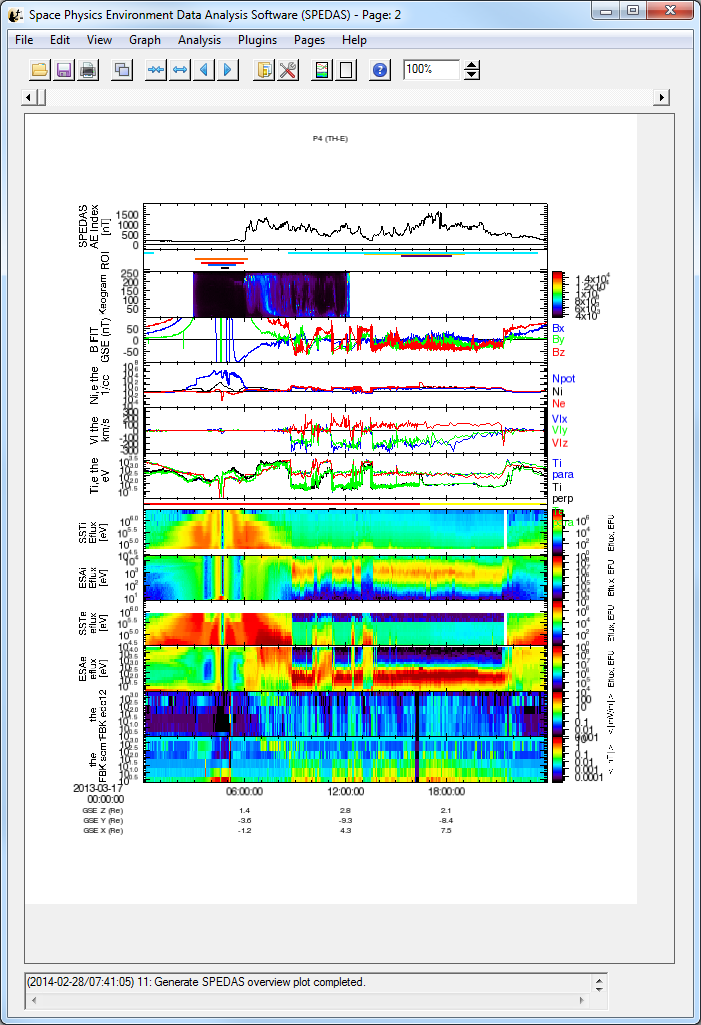Image resolution: width=701 pixels, height=1025 pixels.
Task: Click the reduce time range icon
Action: [156, 70]
